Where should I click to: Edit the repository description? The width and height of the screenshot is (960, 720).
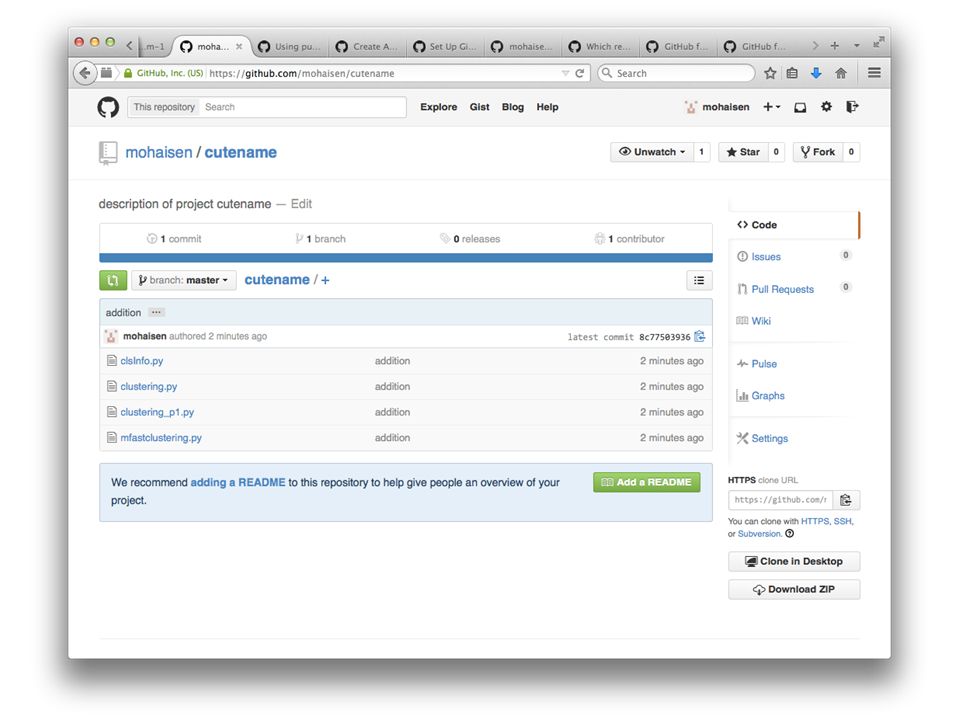(x=301, y=204)
